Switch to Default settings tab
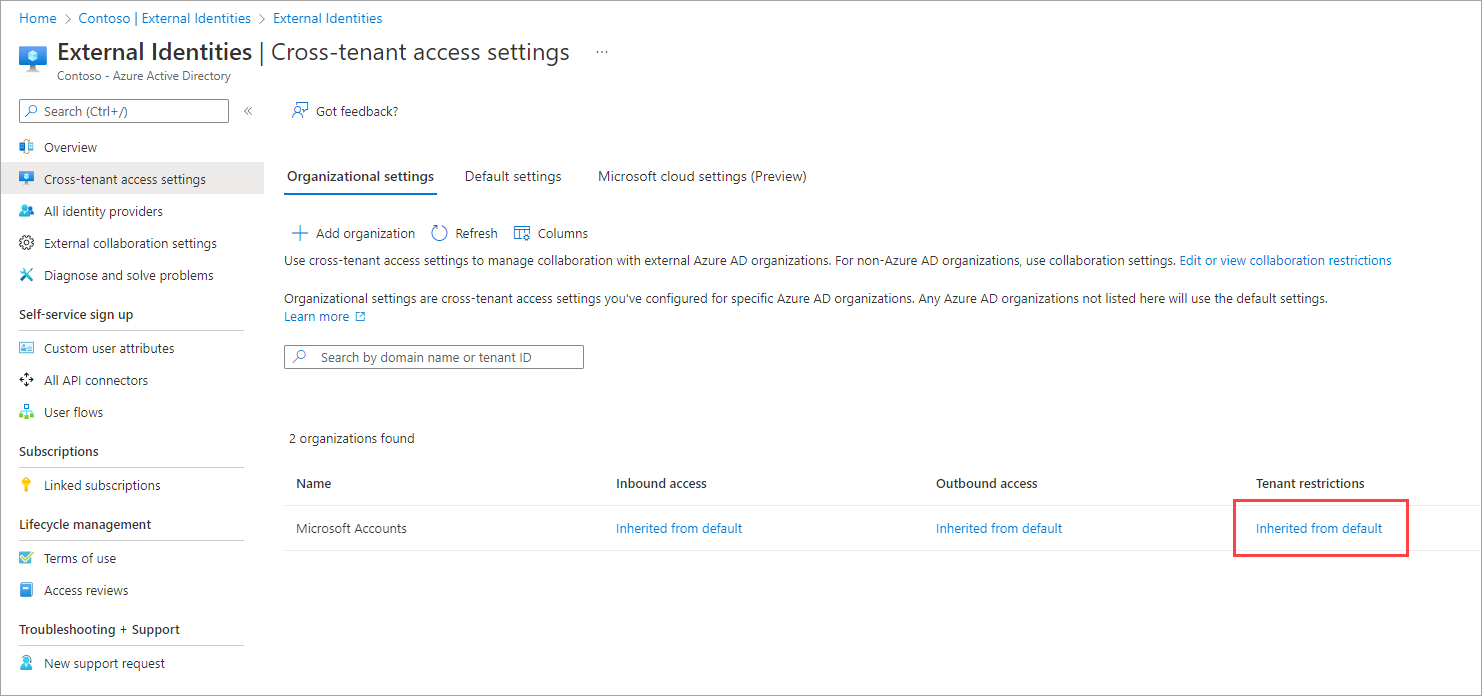 [x=513, y=176]
